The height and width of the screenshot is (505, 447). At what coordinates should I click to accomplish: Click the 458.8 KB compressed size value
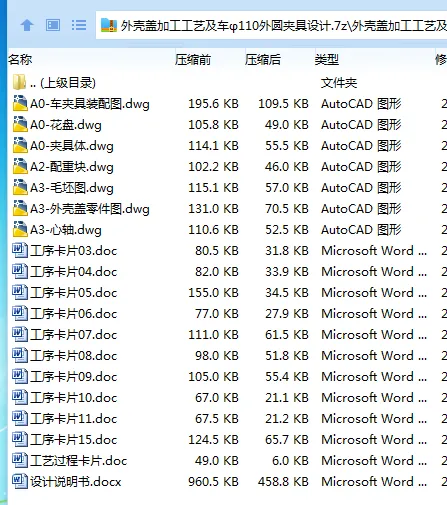[283, 482]
